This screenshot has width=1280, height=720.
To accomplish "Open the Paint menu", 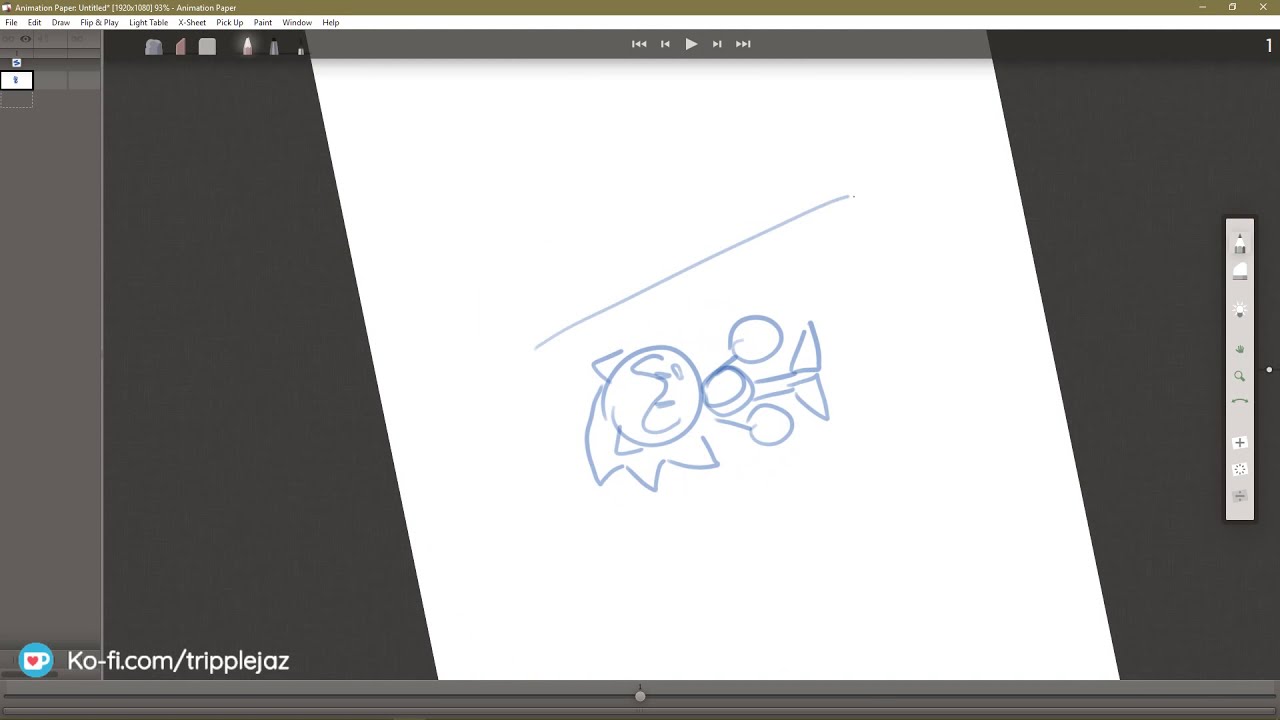I will 263,22.
